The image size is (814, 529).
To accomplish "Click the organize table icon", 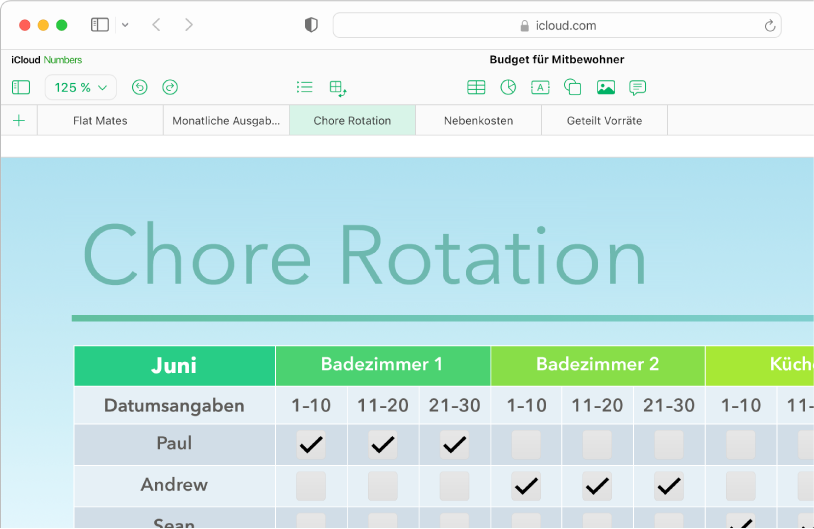I will [x=338, y=88].
